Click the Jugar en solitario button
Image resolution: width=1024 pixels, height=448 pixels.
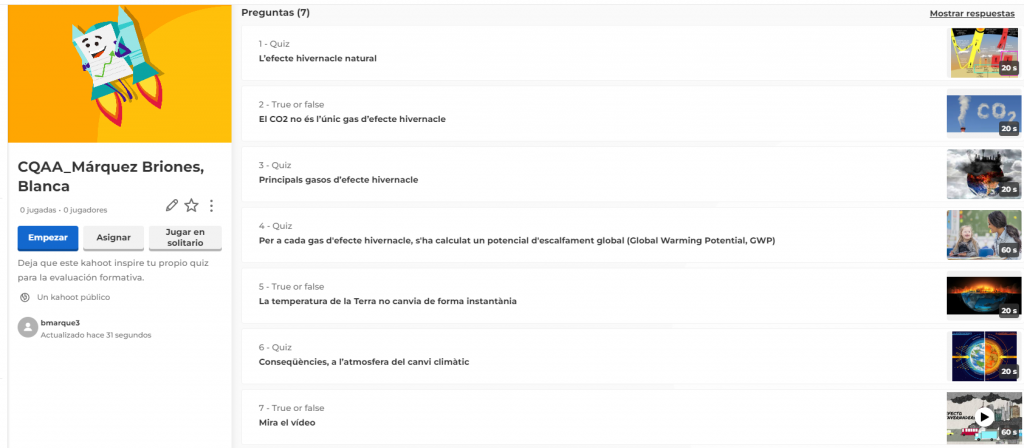[185, 238]
